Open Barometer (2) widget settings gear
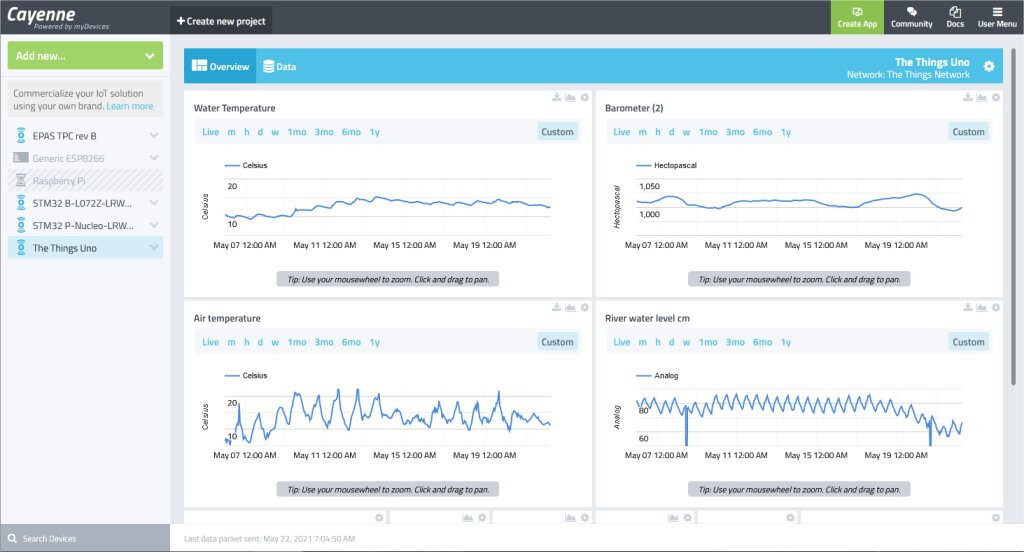The width and height of the screenshot is (1024, 552). 996,97
